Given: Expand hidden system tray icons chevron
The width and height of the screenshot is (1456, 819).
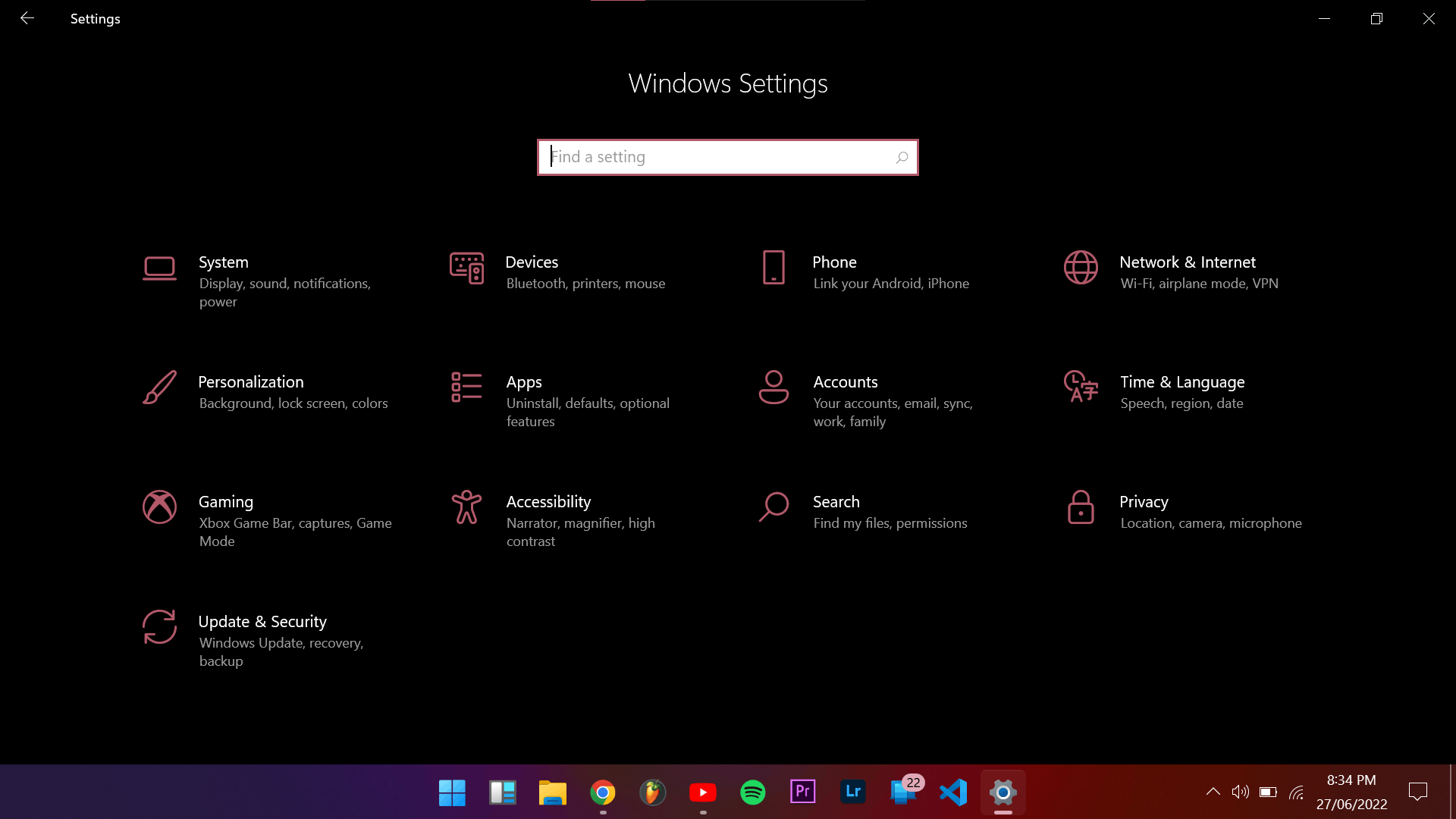Looking at the screenshot, I should pyautogui.click(x=1213, y=792).
